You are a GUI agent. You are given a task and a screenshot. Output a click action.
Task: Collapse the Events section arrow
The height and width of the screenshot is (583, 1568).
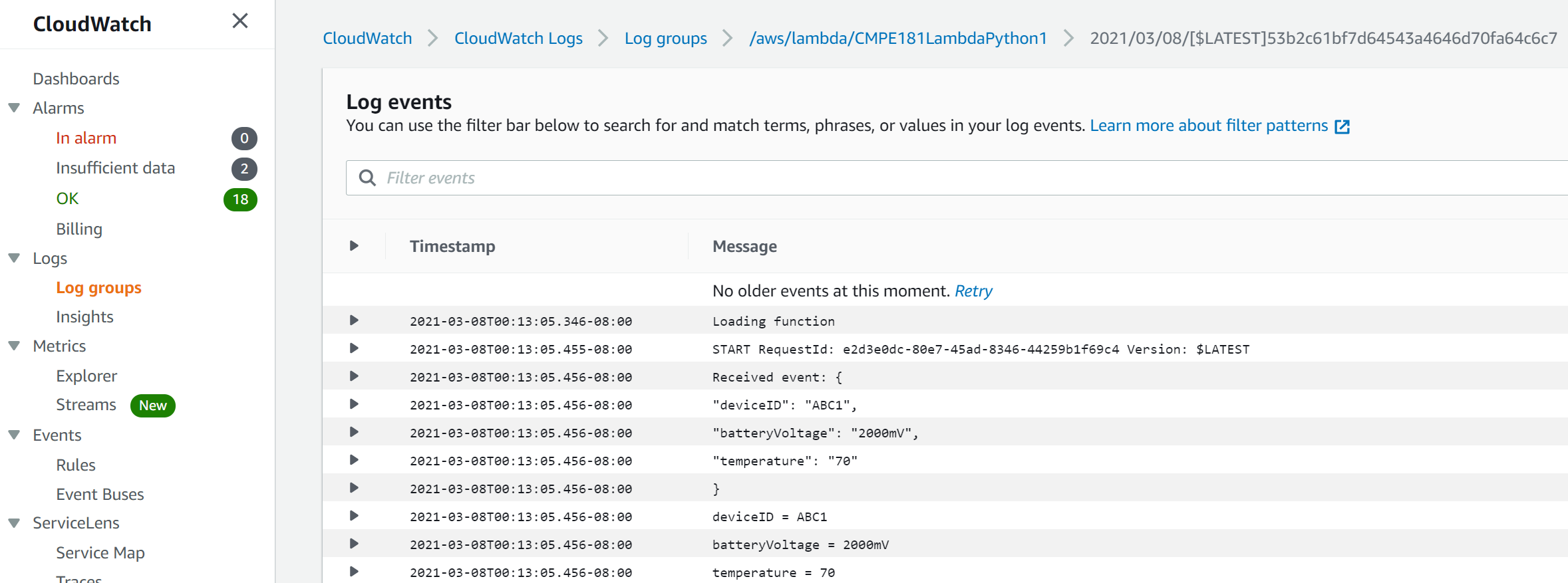(x=14, y=435)
